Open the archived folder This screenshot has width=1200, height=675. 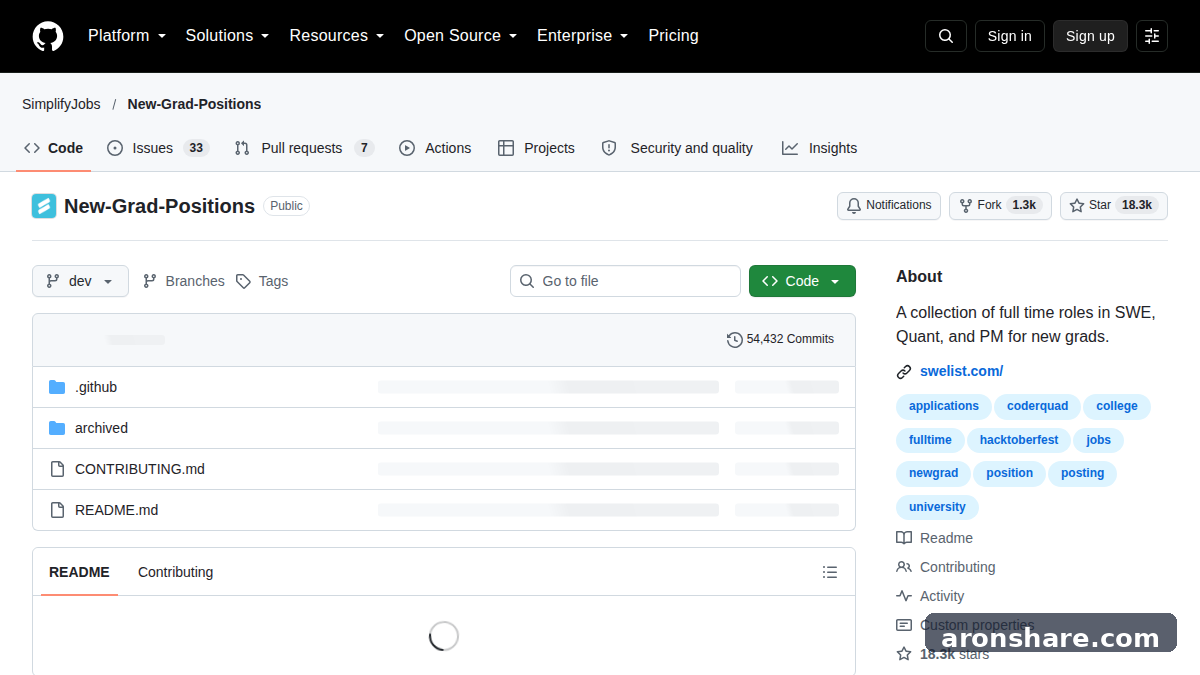click(101, 428)
